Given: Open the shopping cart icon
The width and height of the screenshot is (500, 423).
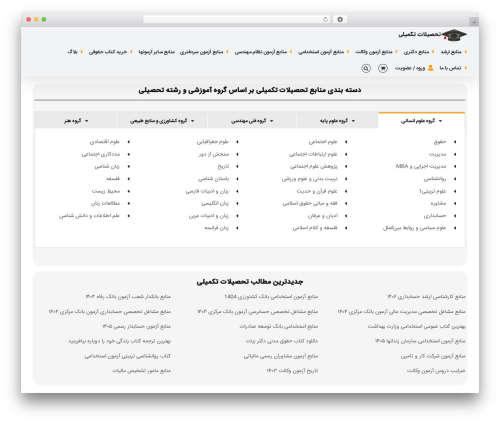Looking at the screenshot, I should tap(383, 68).
